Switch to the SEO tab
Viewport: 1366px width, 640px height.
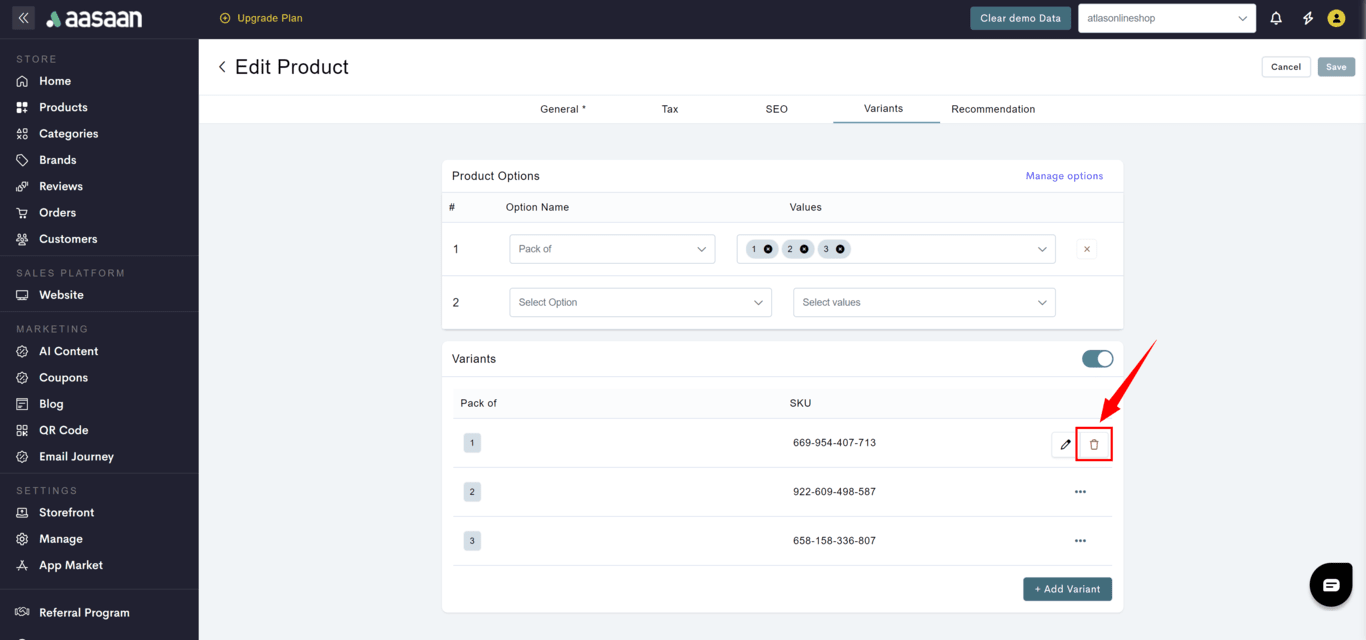776,109
